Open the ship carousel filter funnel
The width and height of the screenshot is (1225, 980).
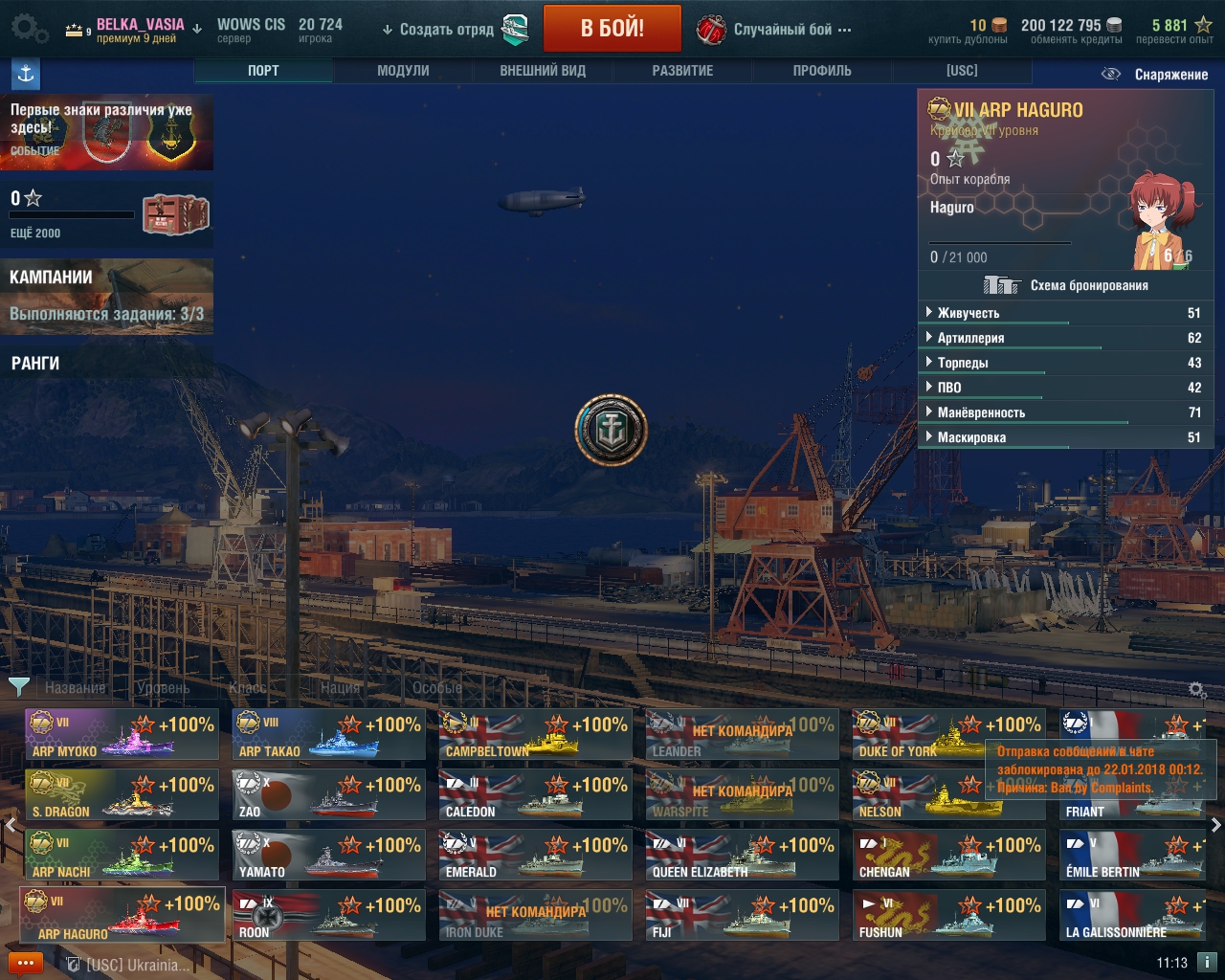coord(18,686)
